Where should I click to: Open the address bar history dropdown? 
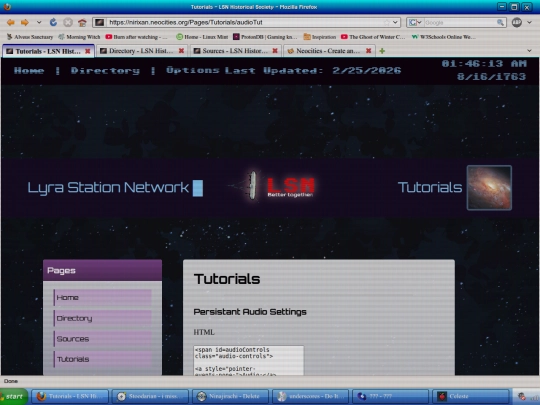[395, 22]
